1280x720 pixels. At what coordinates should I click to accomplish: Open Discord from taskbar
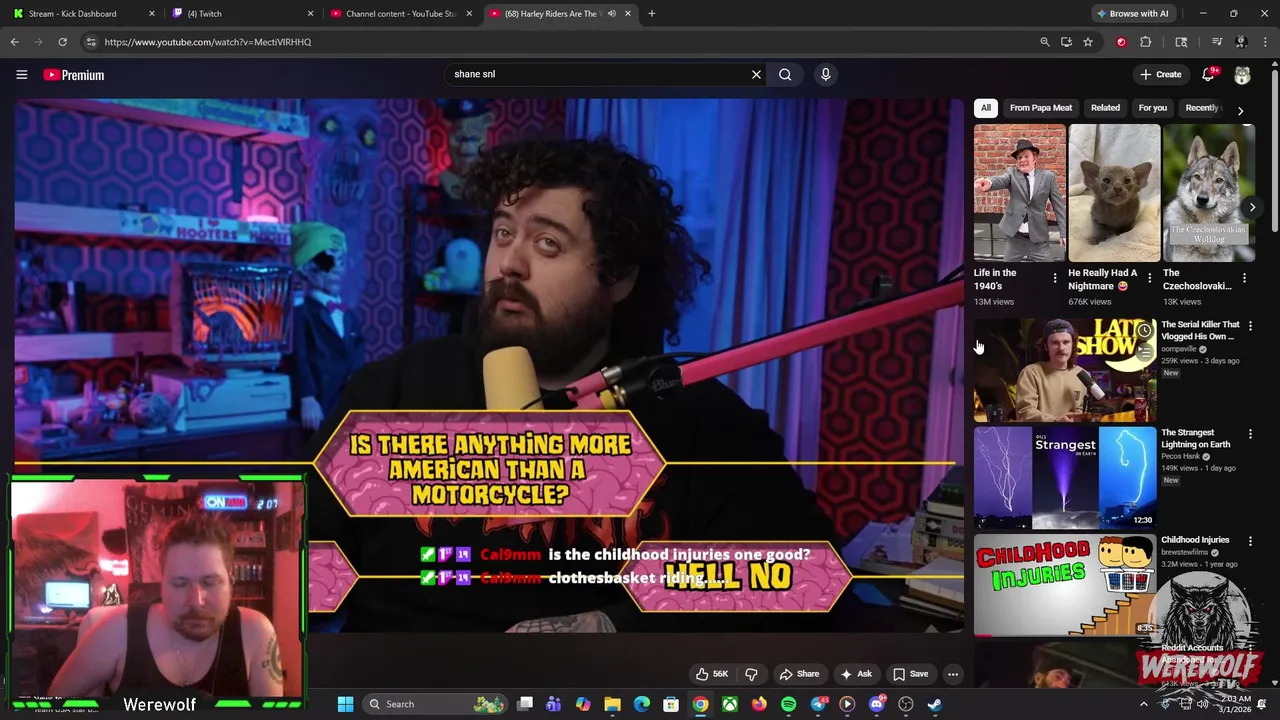(877, 704)
